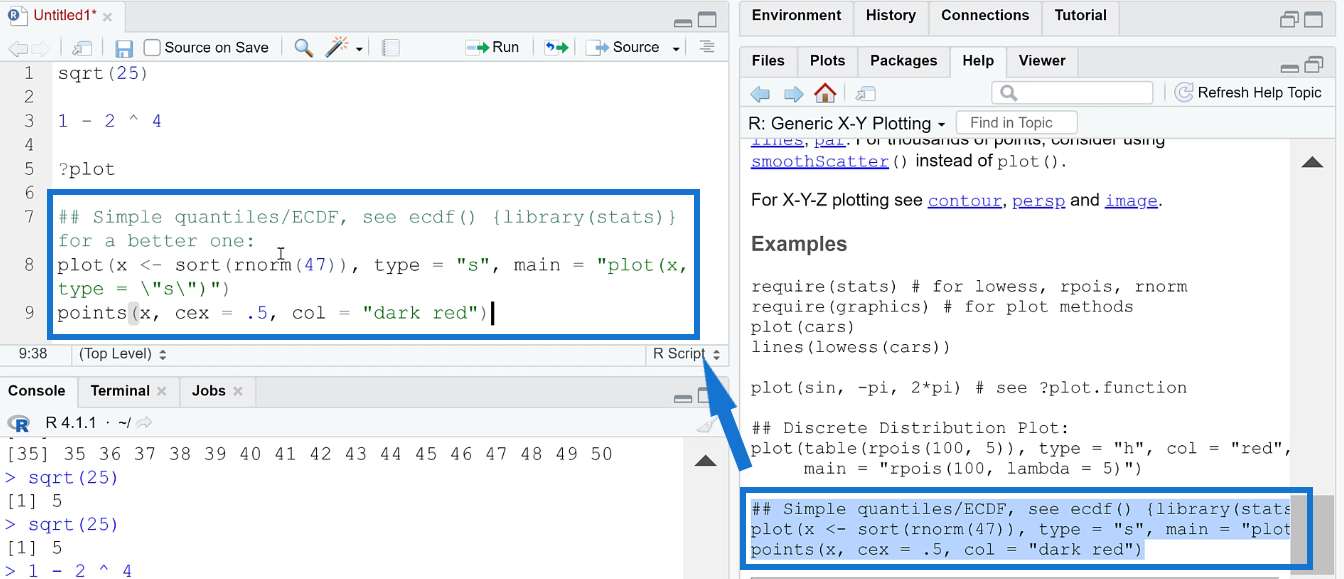The height and width of the screenshot is (579, 1344).
Task: Switch to the Files tab
Action: (x=768, y=61)
